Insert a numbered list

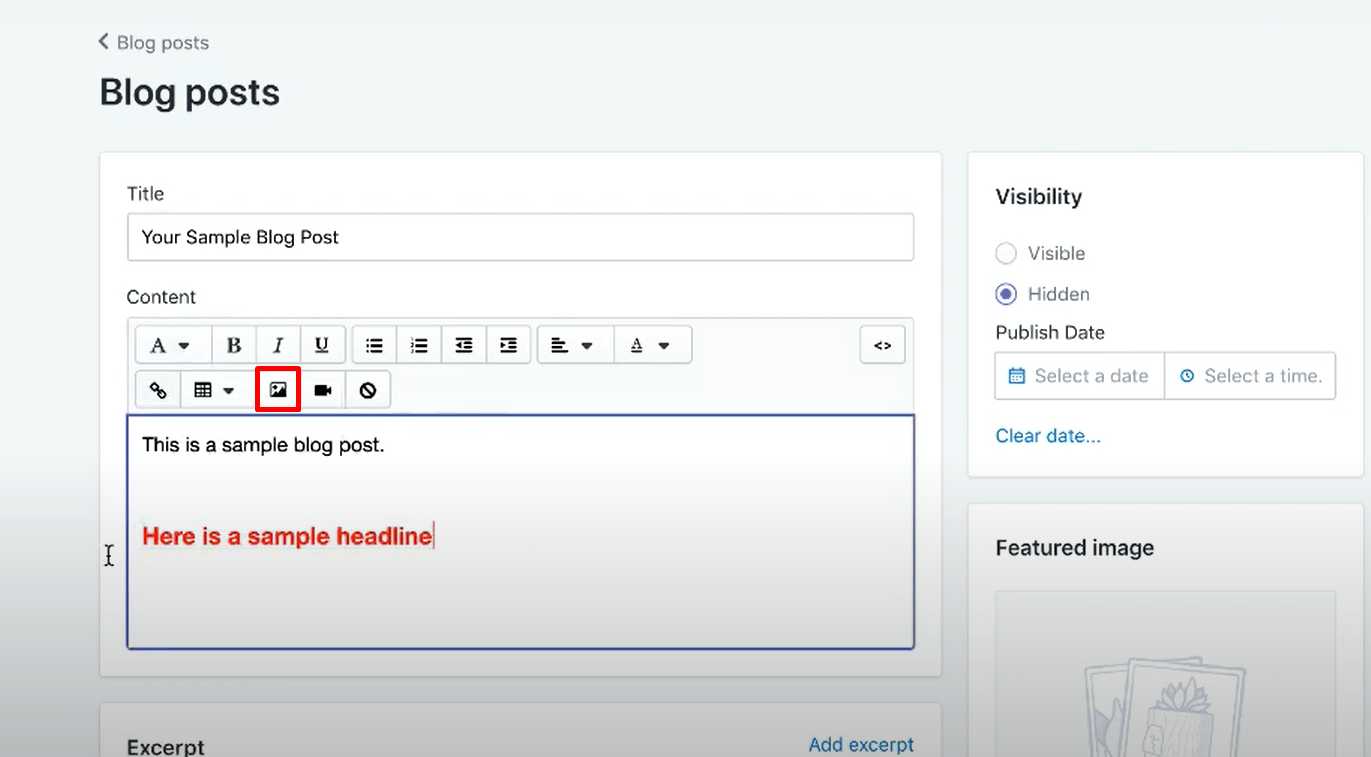[x=419, y=345]
